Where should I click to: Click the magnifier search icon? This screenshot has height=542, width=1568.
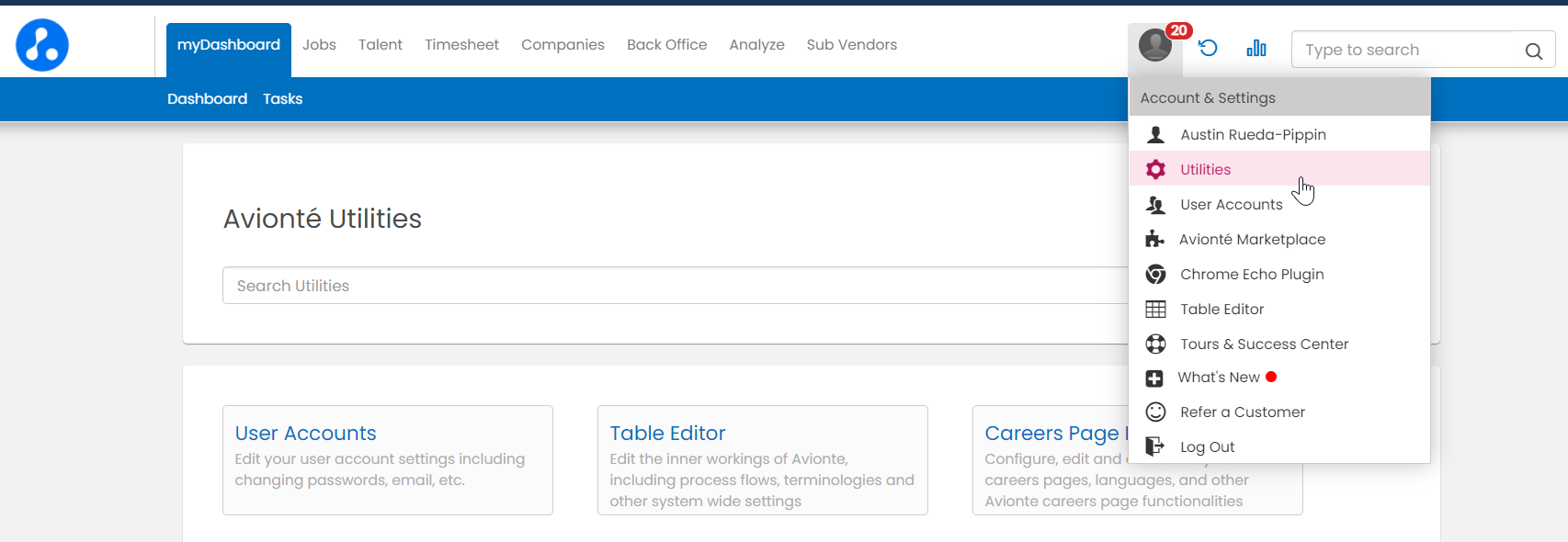coord(1533,51)
